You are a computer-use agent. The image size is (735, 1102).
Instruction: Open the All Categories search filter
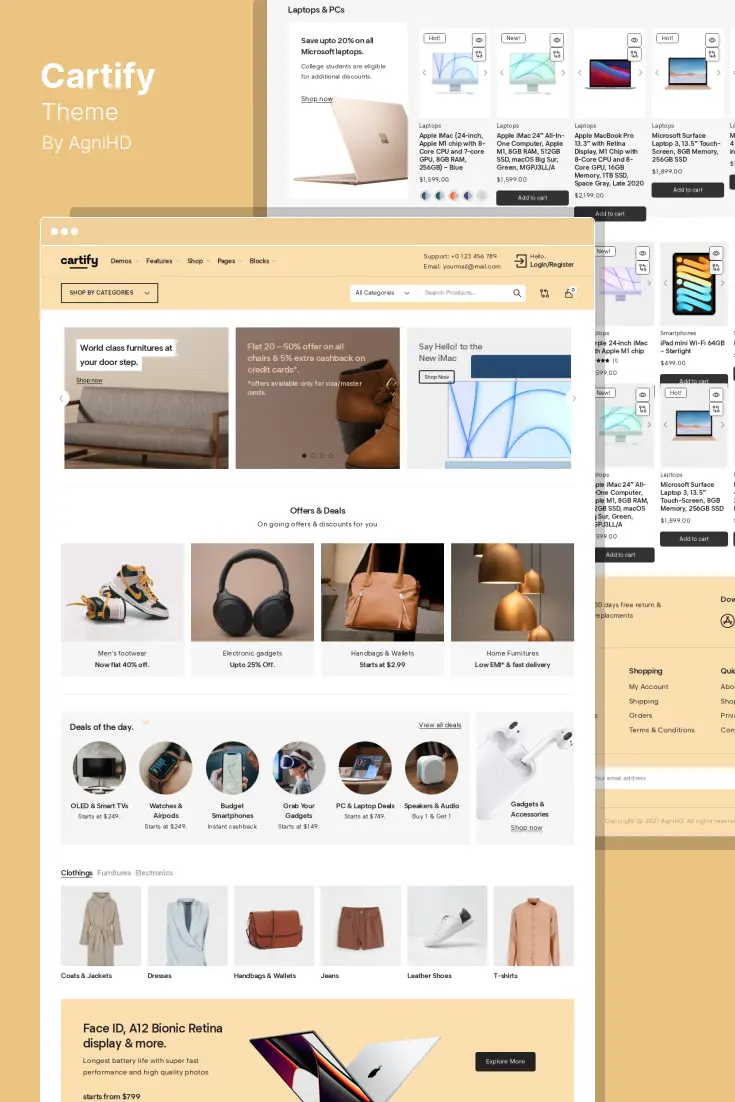[x=382, y=293]
